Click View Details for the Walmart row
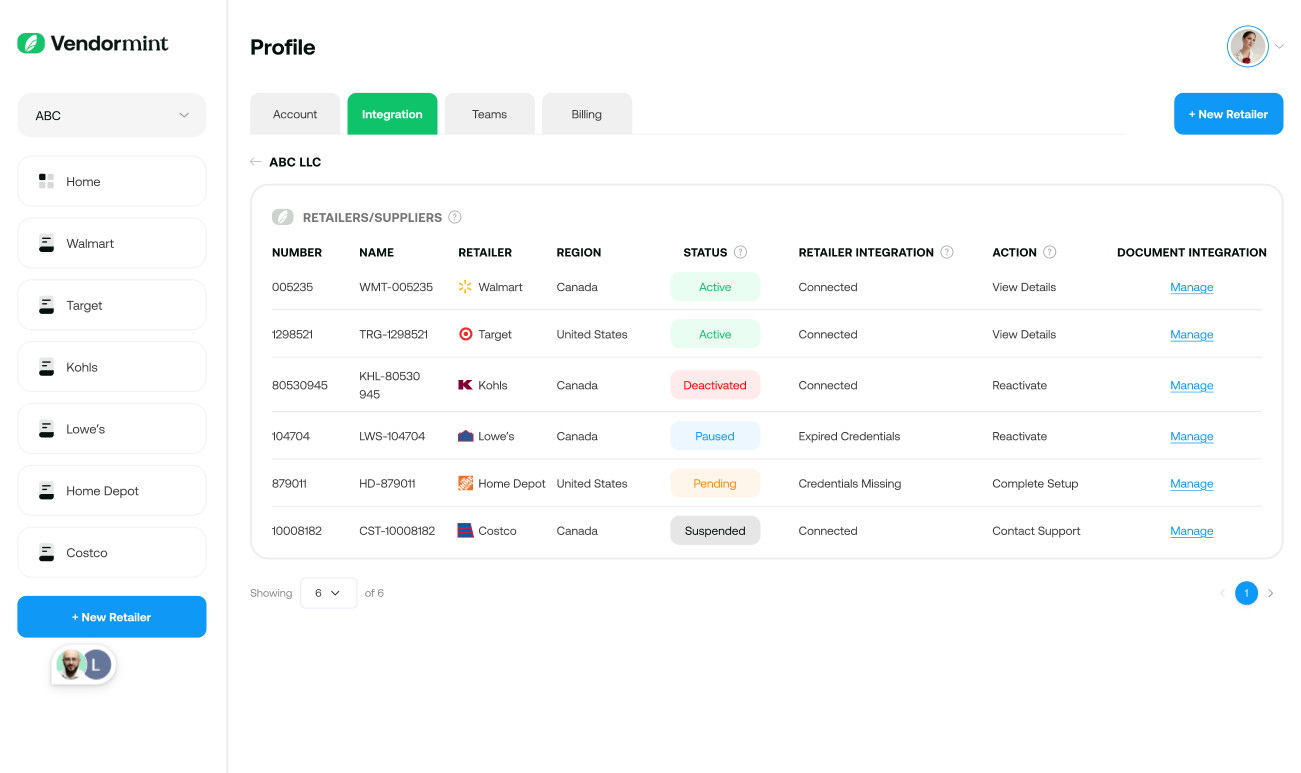 pyautogui.click(x=1024, y=287)
